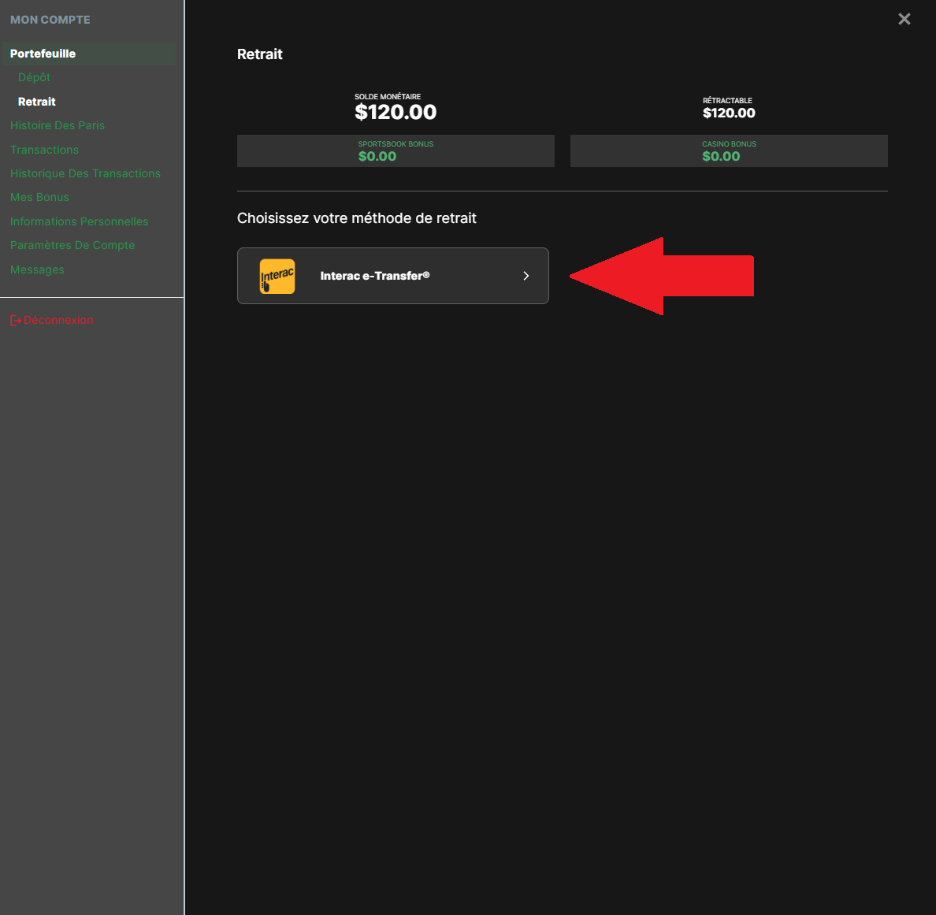Viewport: 936px width, 915px height.
Task: Go to Dépôt under Portefeuille
Action: pos(34,77)
